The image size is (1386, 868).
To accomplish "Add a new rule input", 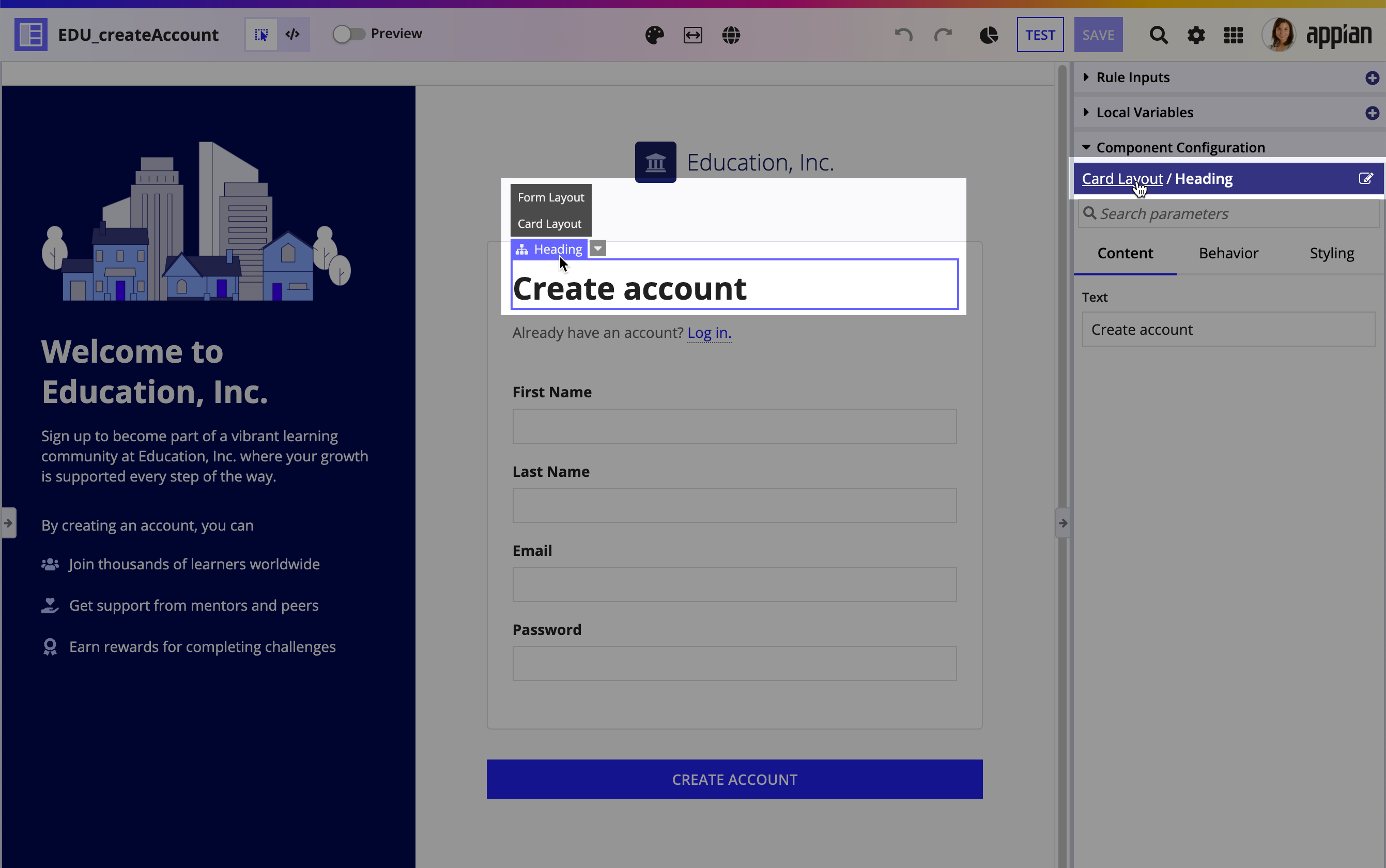I will coord(1372,78).
